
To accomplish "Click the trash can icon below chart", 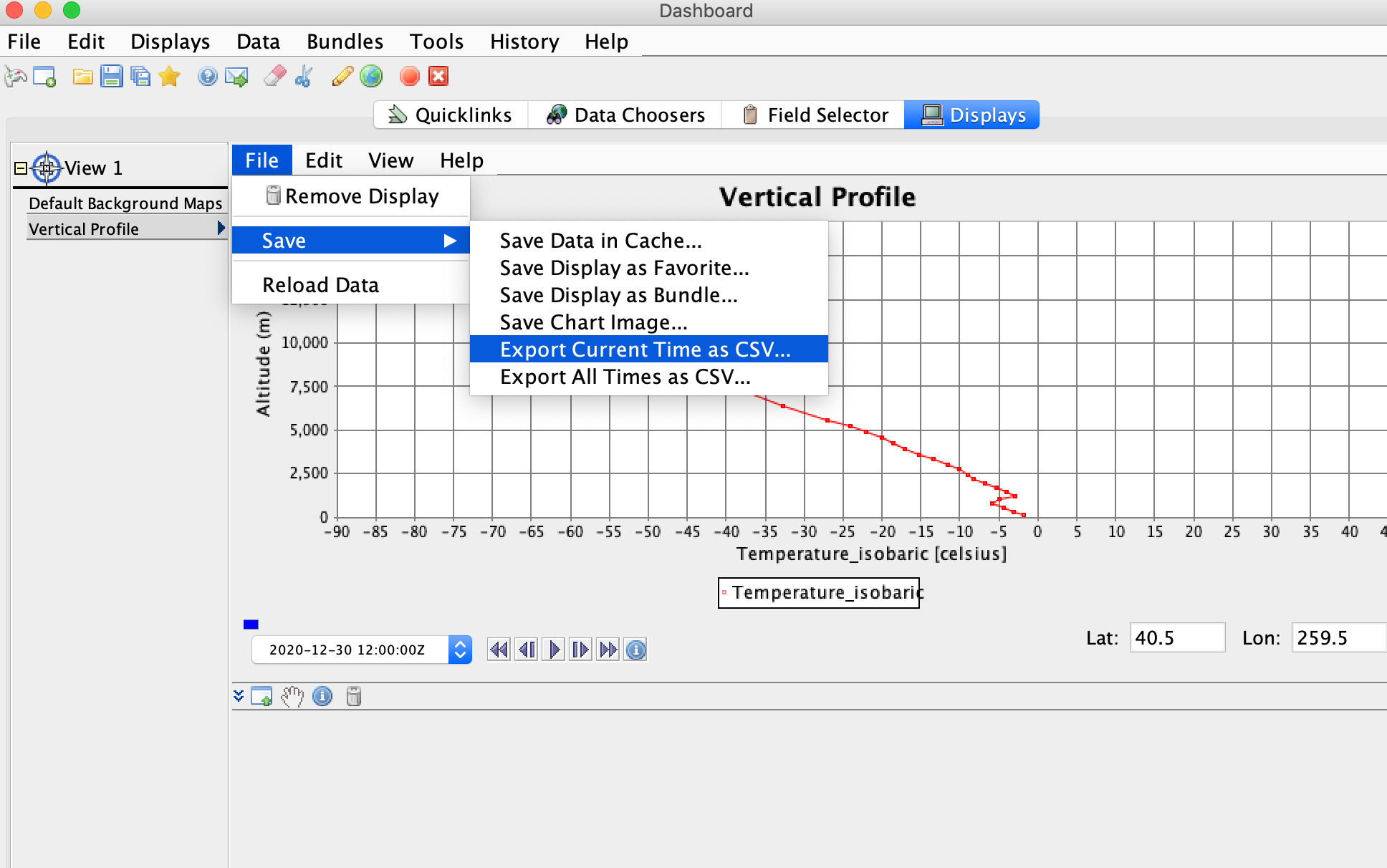I will [x=353, y=696].
